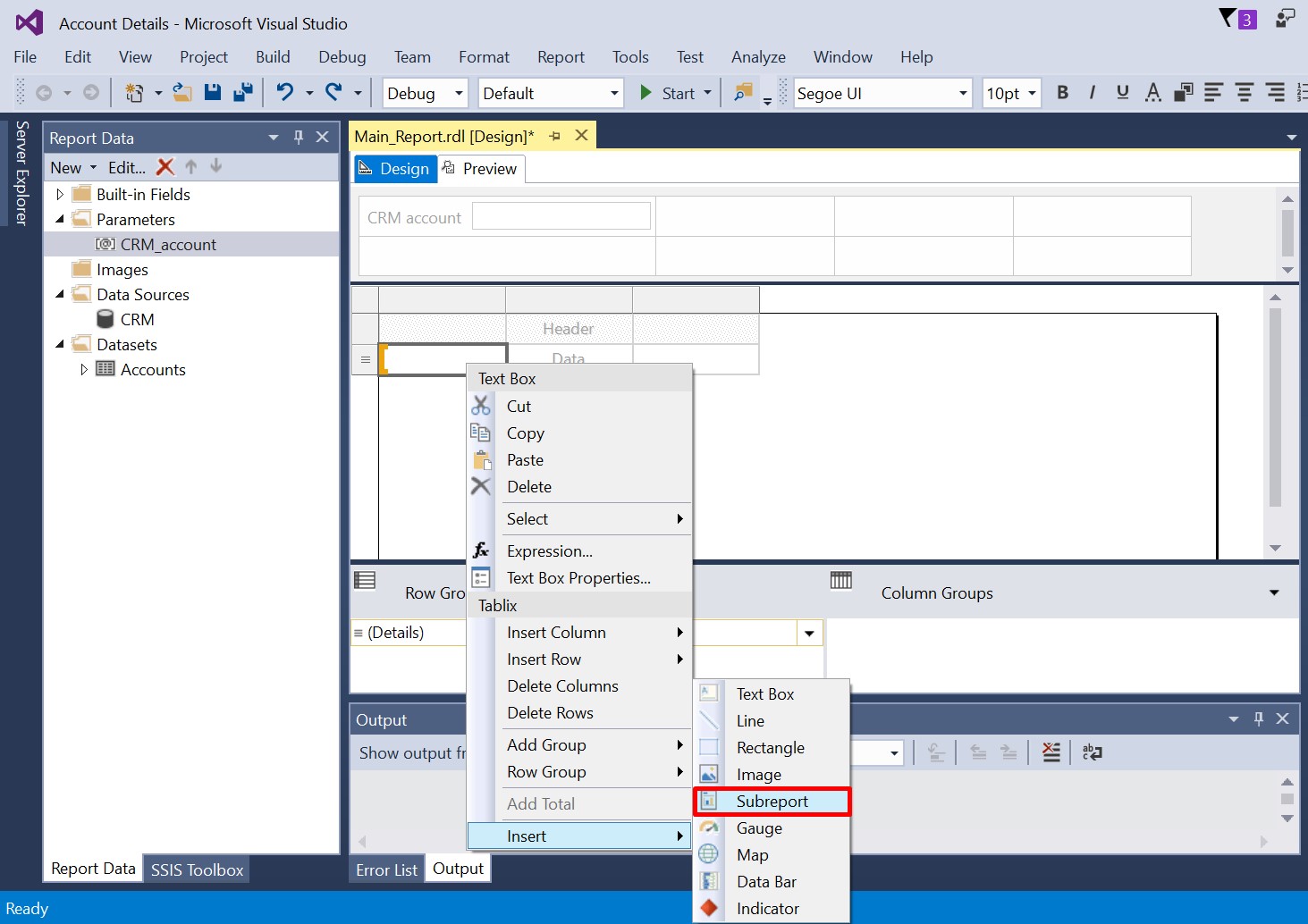The image size is (1308, 924).
Task: Expand the Built-in Fields folder
Action: [60, 194]
